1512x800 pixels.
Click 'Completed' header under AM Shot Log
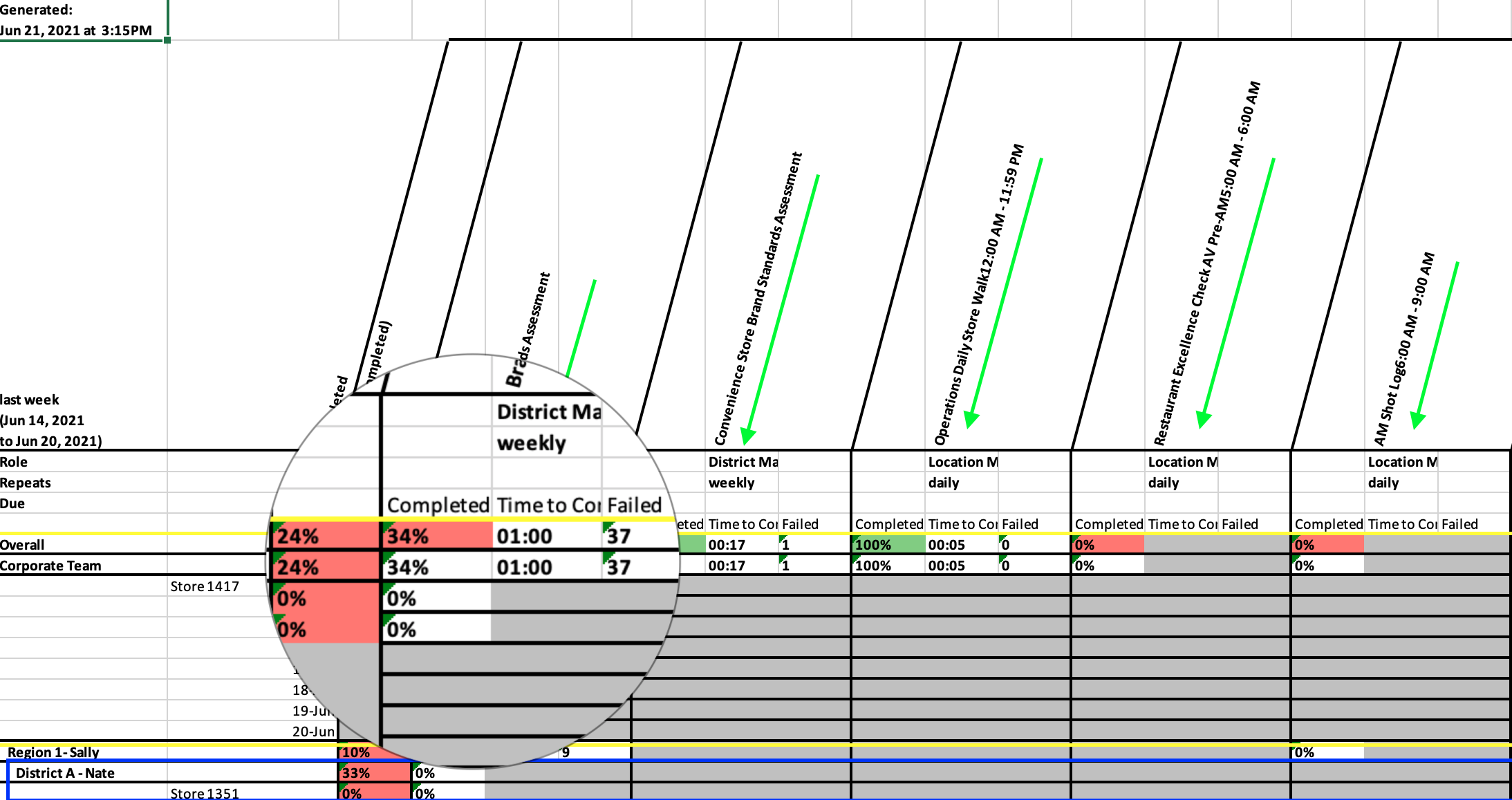coord(1328,524)
